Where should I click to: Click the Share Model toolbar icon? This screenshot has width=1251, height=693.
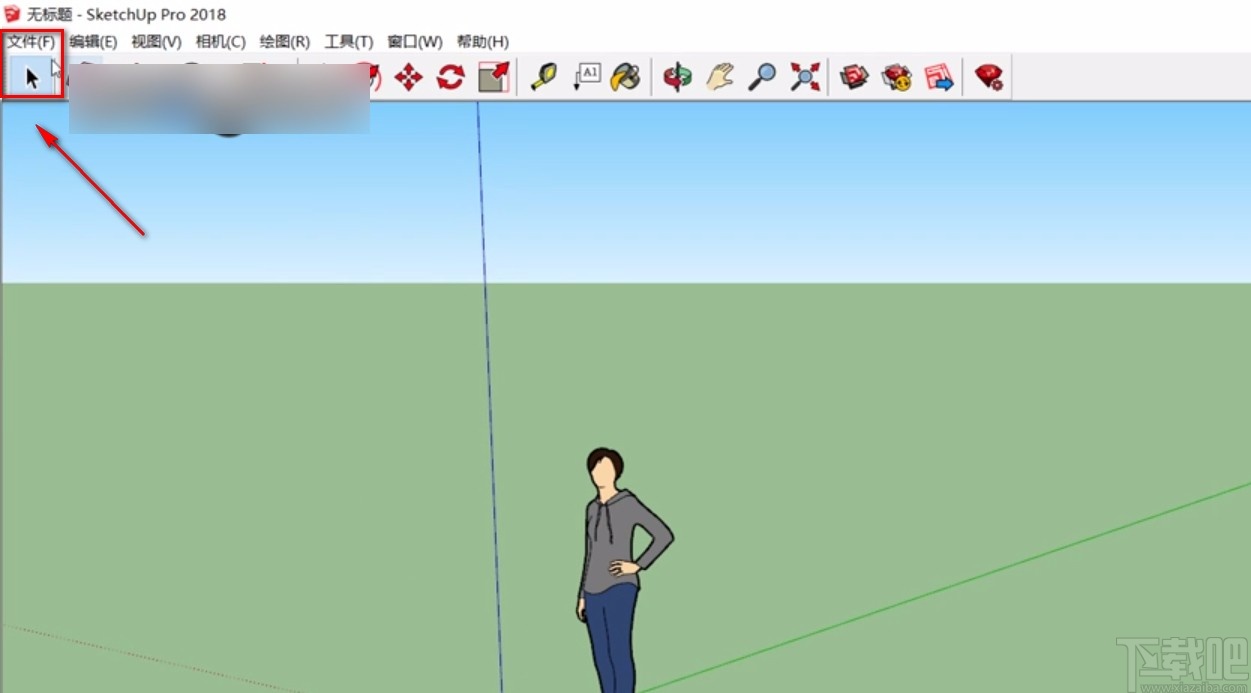[940, 76]
